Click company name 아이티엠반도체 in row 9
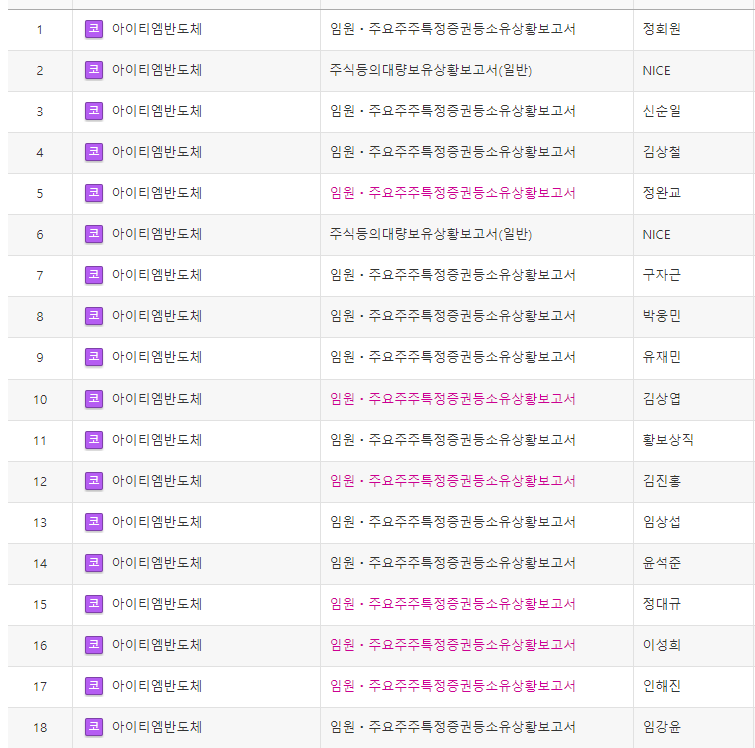This screenshot has width=755, height=748. tap(157, 356)
